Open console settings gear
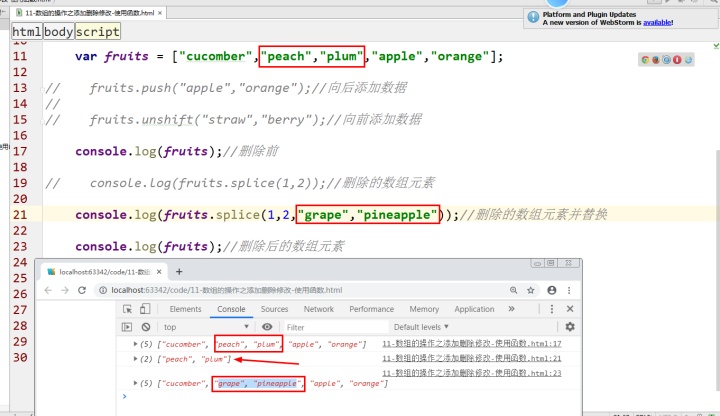Viewport: 720px width, 416px height. (x=570, y=326)
